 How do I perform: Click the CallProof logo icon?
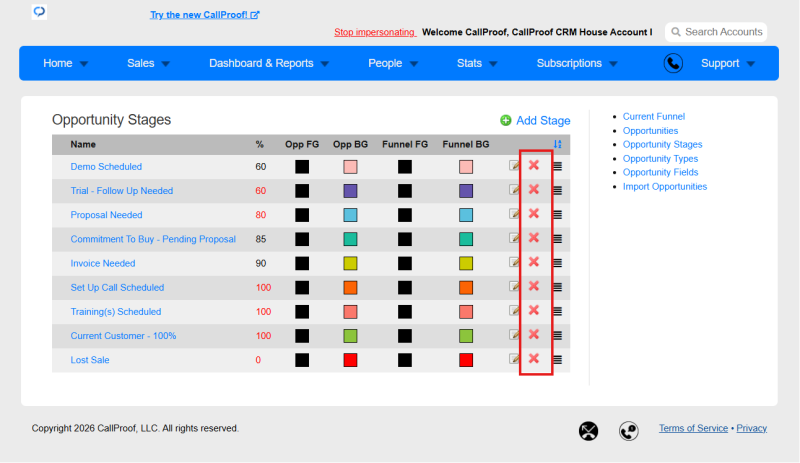[39, 11]
